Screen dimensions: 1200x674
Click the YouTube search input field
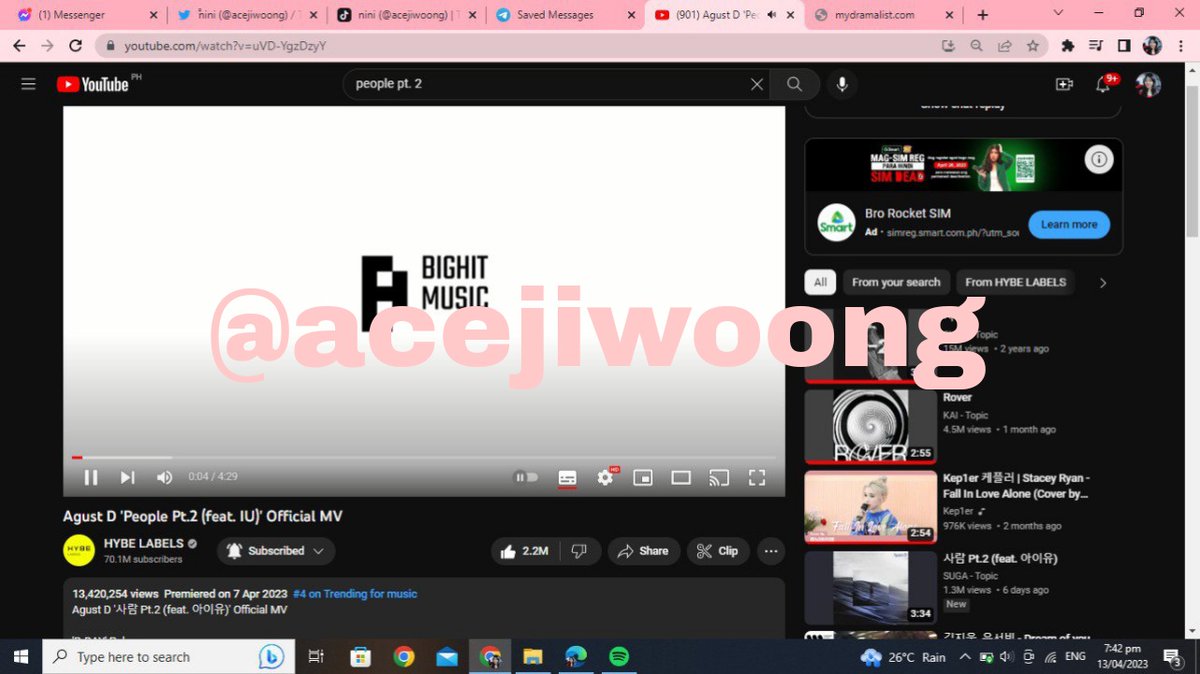[550, 85]
